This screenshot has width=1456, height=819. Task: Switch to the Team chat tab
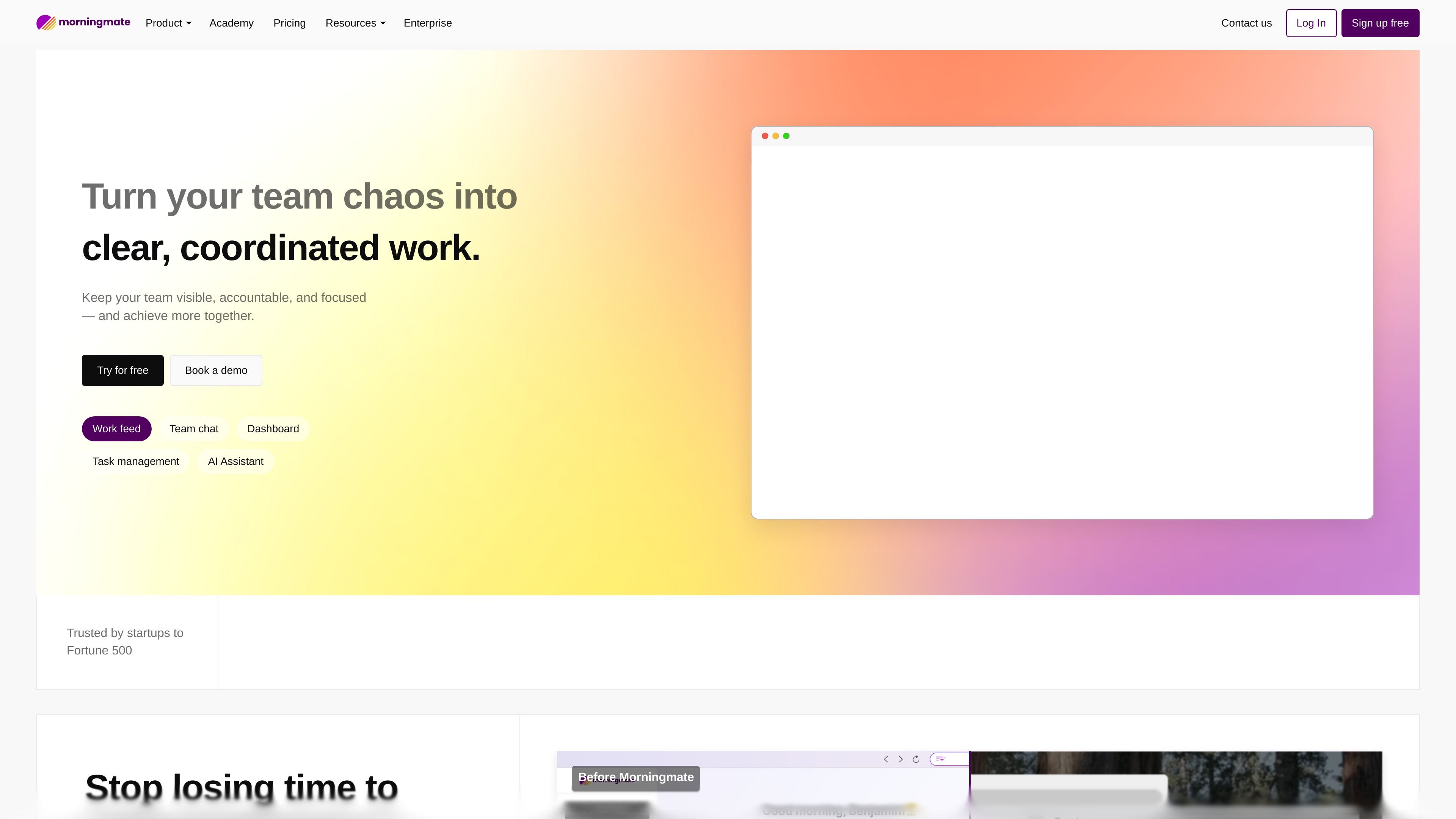(194, 429)
